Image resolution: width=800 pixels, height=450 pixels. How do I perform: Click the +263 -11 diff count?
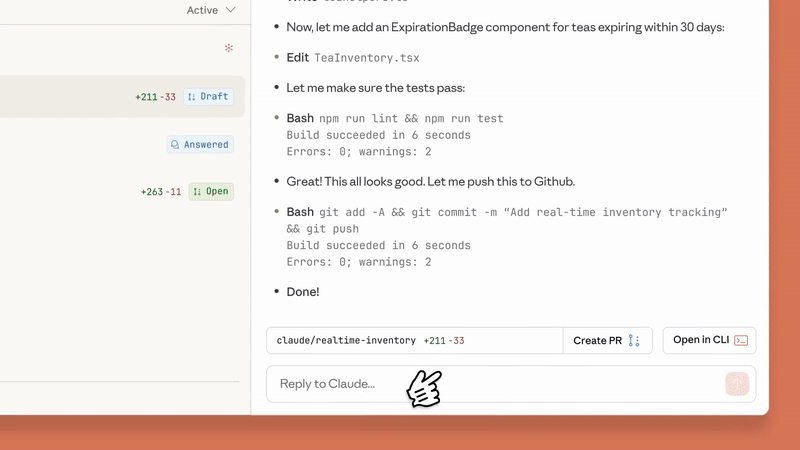pyautogui.click(x=161, y=192)
